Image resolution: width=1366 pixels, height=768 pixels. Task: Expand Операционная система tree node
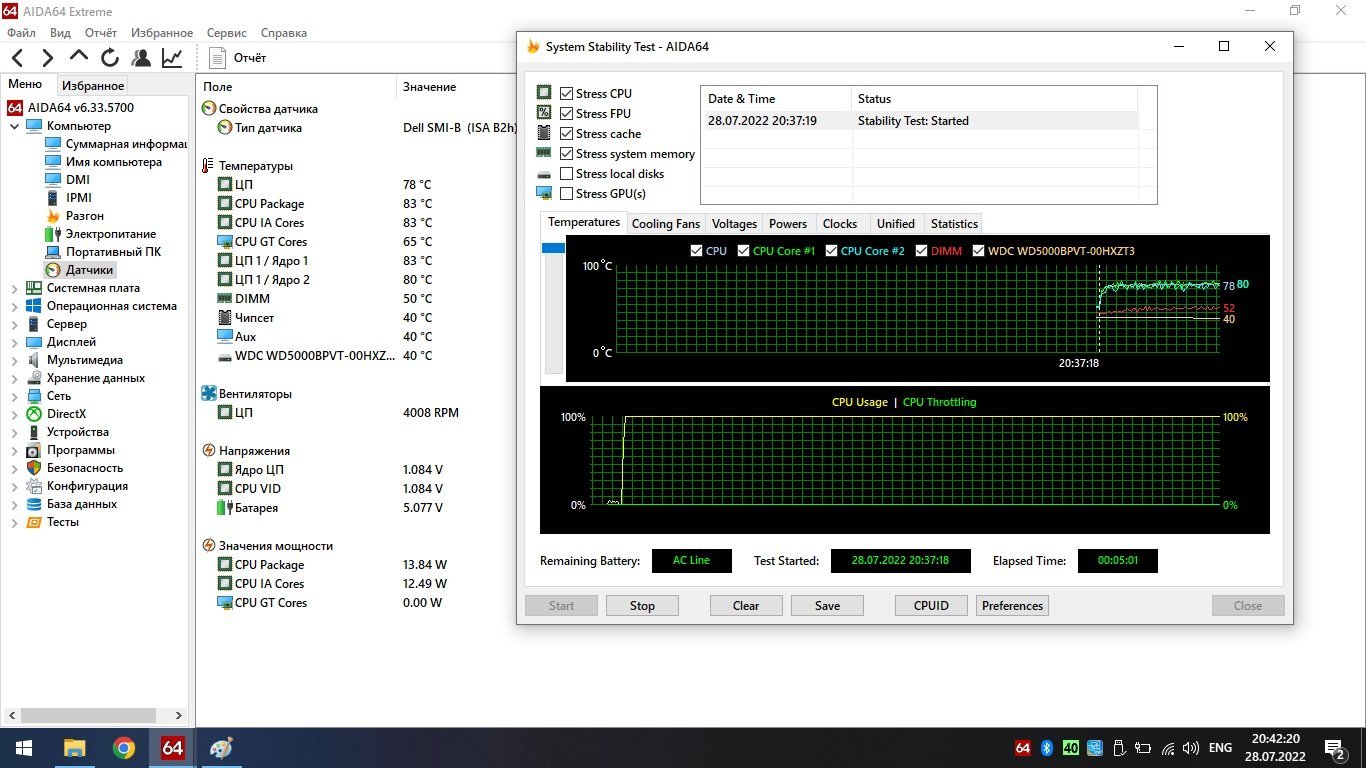(14, 306)
